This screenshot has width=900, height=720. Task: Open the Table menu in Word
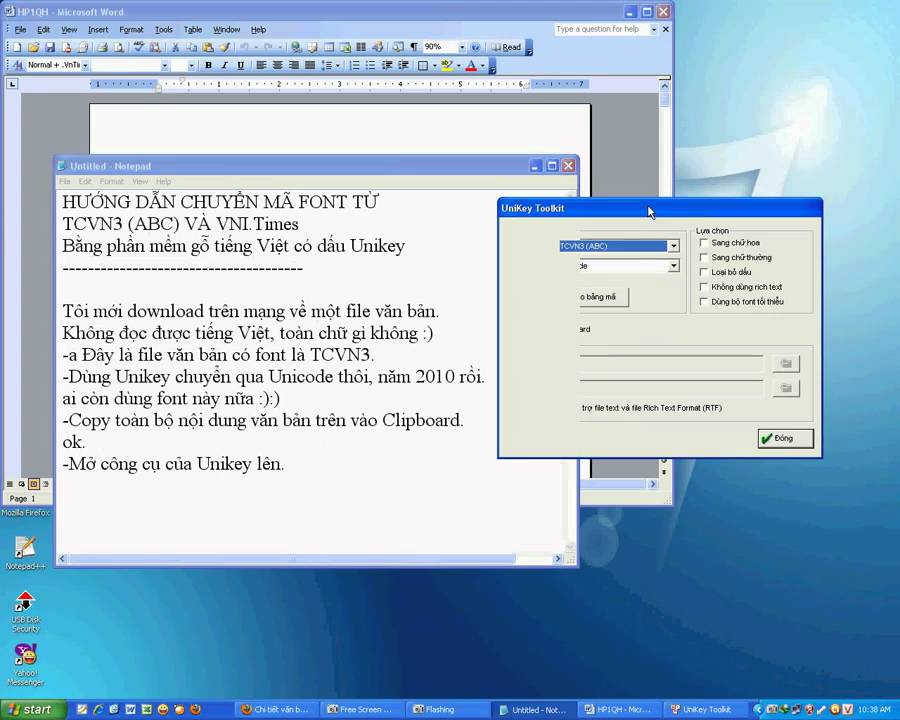tap(193, 29)
